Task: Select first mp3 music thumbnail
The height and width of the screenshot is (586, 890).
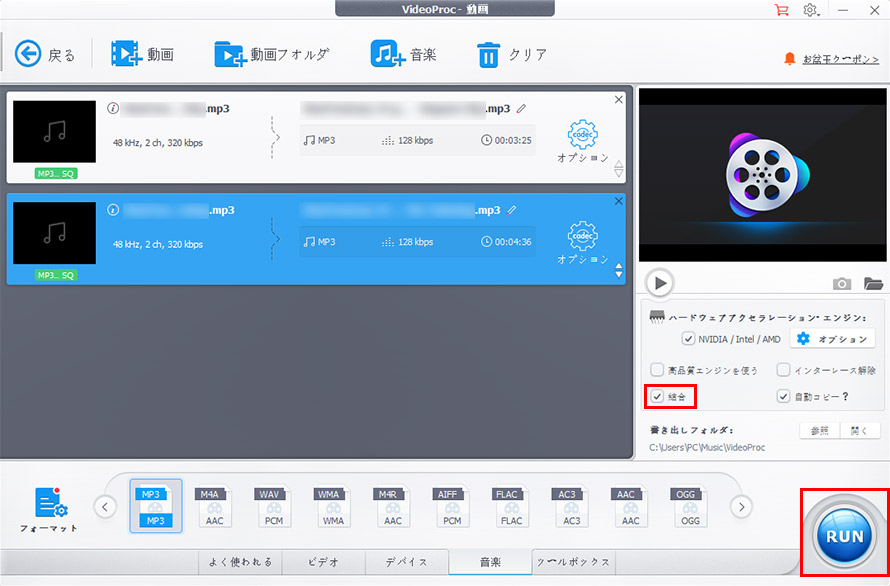Action: click(x=54, y=132)
